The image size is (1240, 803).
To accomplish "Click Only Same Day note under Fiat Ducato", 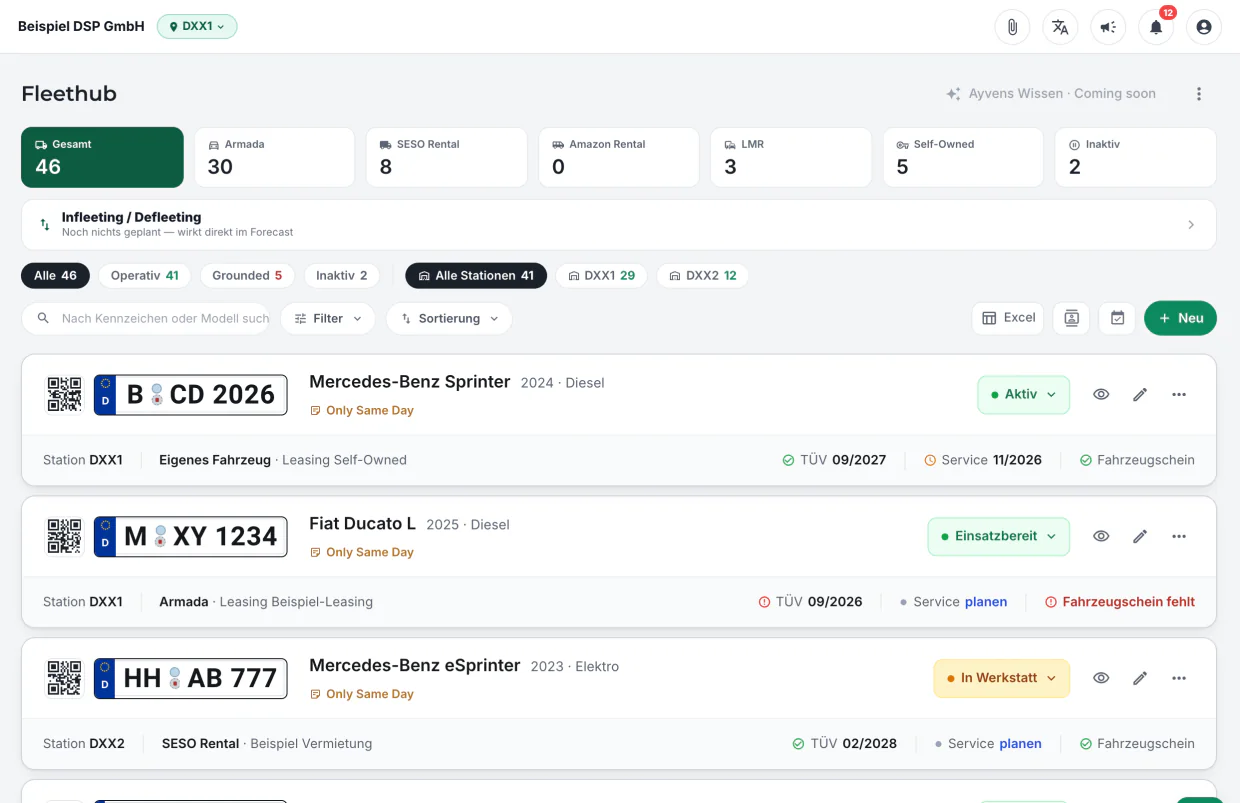I will tap(361, 552).
